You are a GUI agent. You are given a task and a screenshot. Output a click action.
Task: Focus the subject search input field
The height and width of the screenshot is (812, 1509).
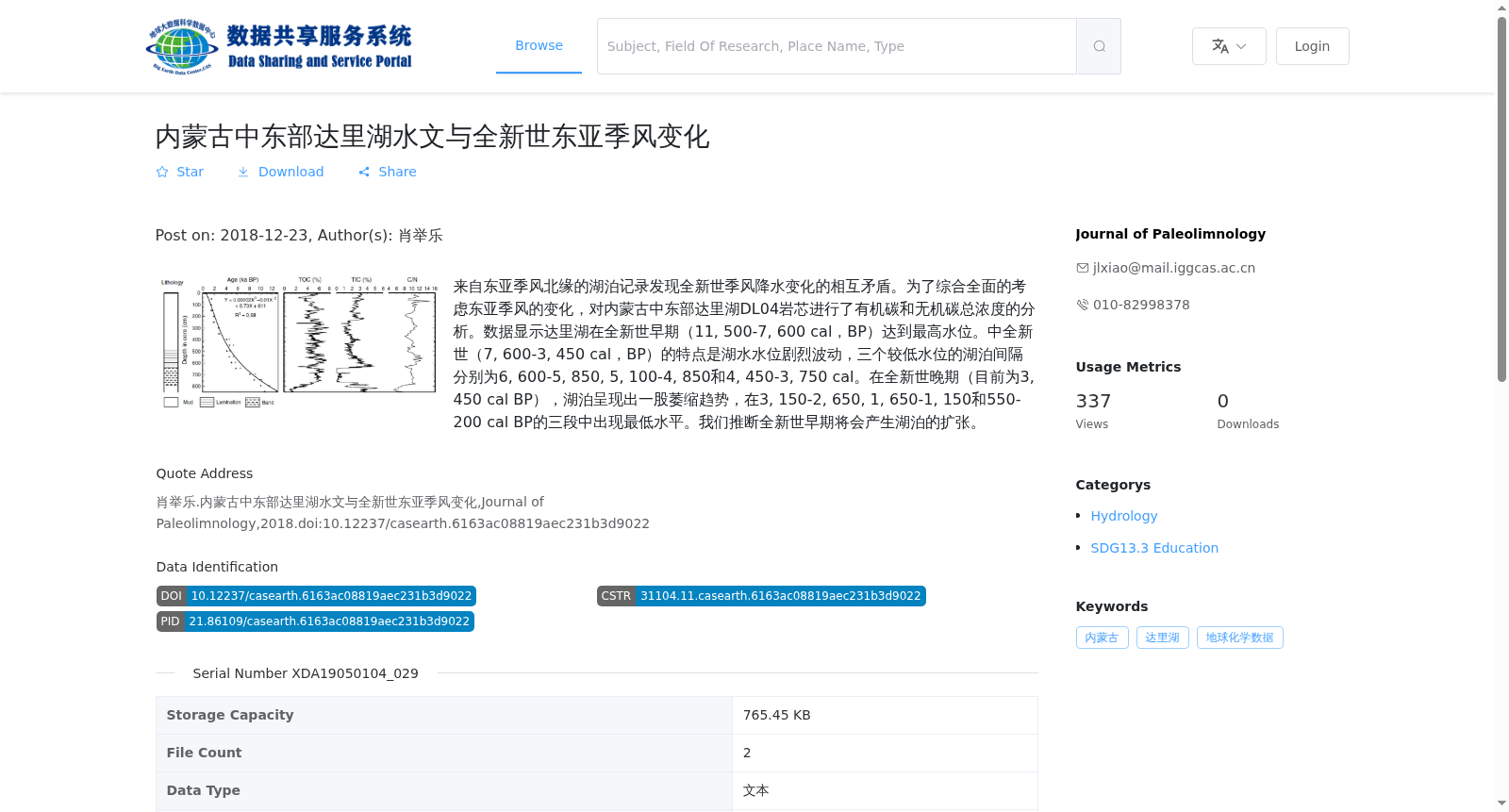[x=837, y=46]
